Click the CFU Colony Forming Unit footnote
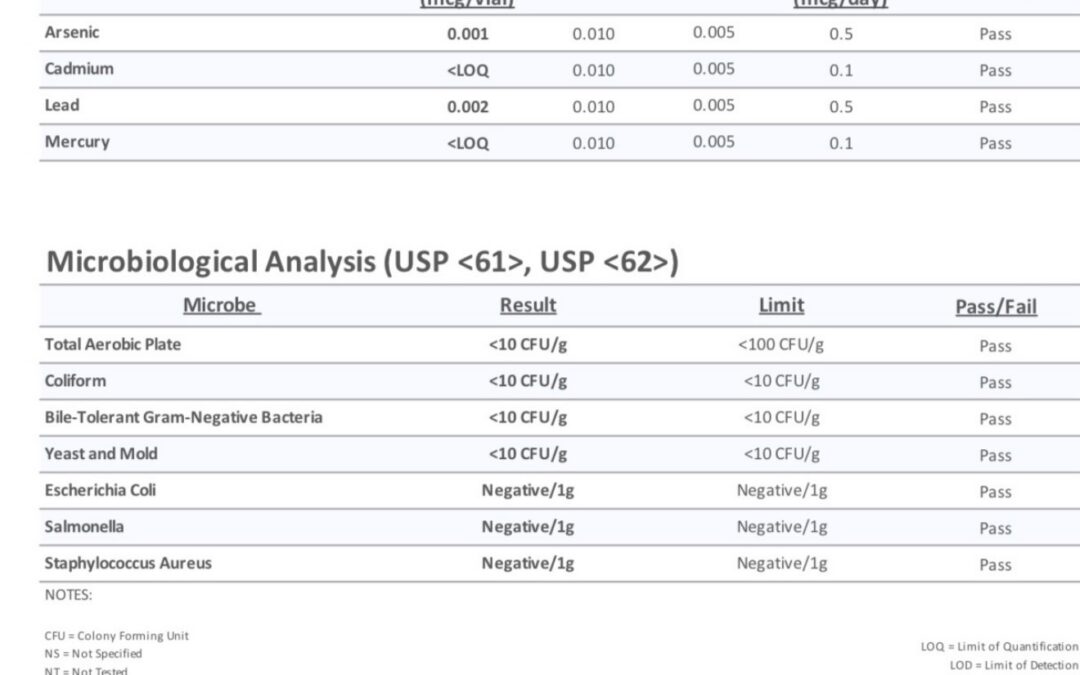Viewport: 1080px width, 675px height. point(116,636)
